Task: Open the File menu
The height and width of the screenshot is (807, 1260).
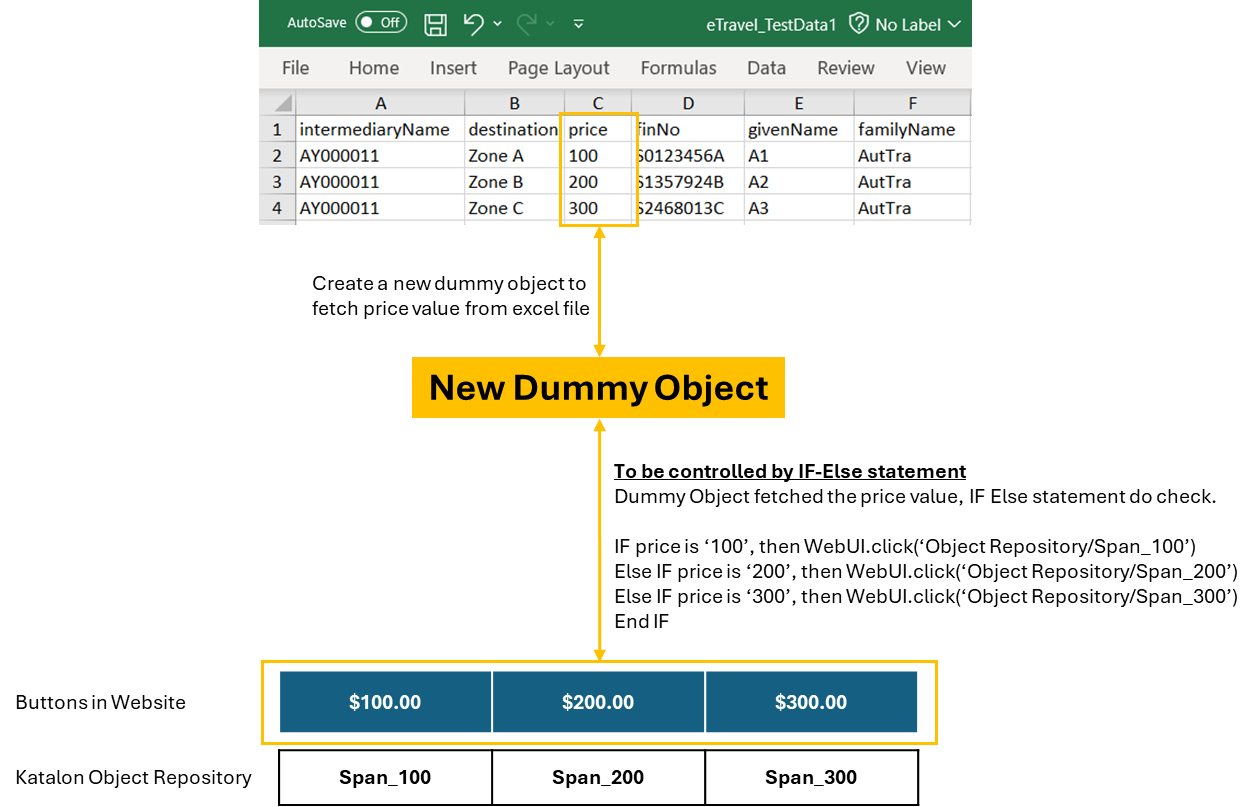Action: (295, 68)
